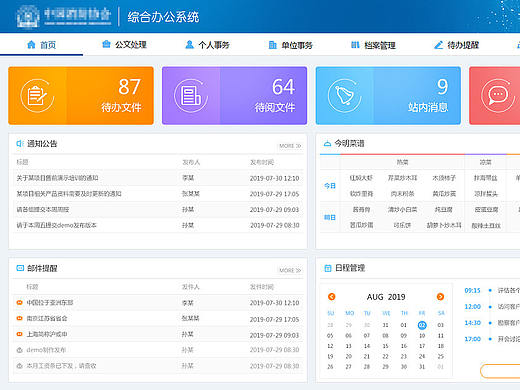Go to the previous month in the calendar

[x=332, y=296]
